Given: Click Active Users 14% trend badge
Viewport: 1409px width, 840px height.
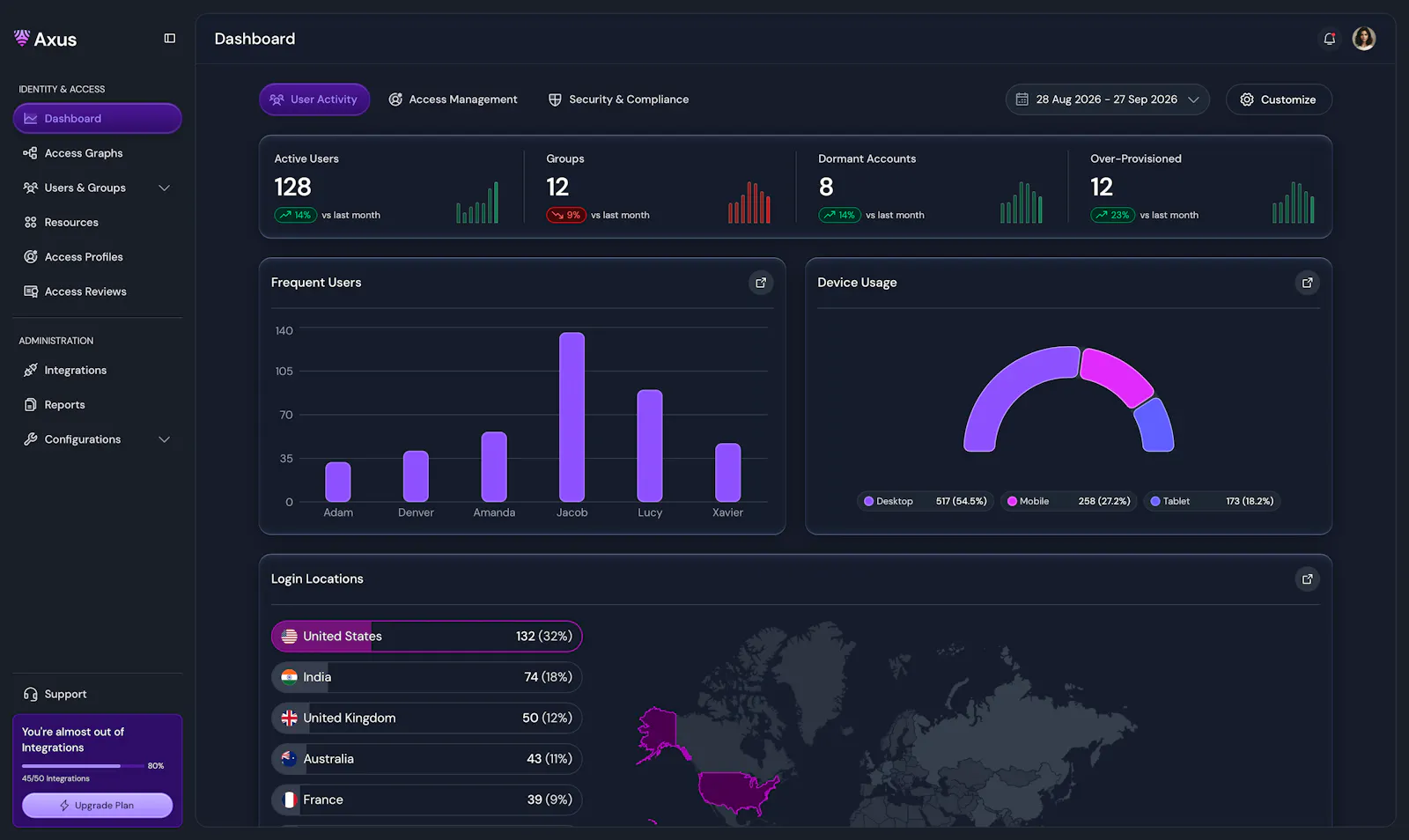Looking at the screenshot, I should tap(296, 215).
